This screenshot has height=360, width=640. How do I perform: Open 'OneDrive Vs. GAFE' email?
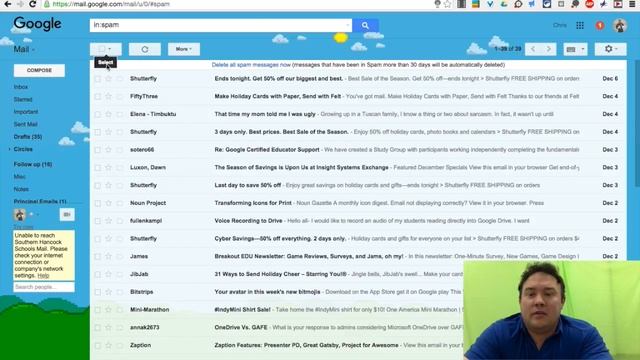241,327
